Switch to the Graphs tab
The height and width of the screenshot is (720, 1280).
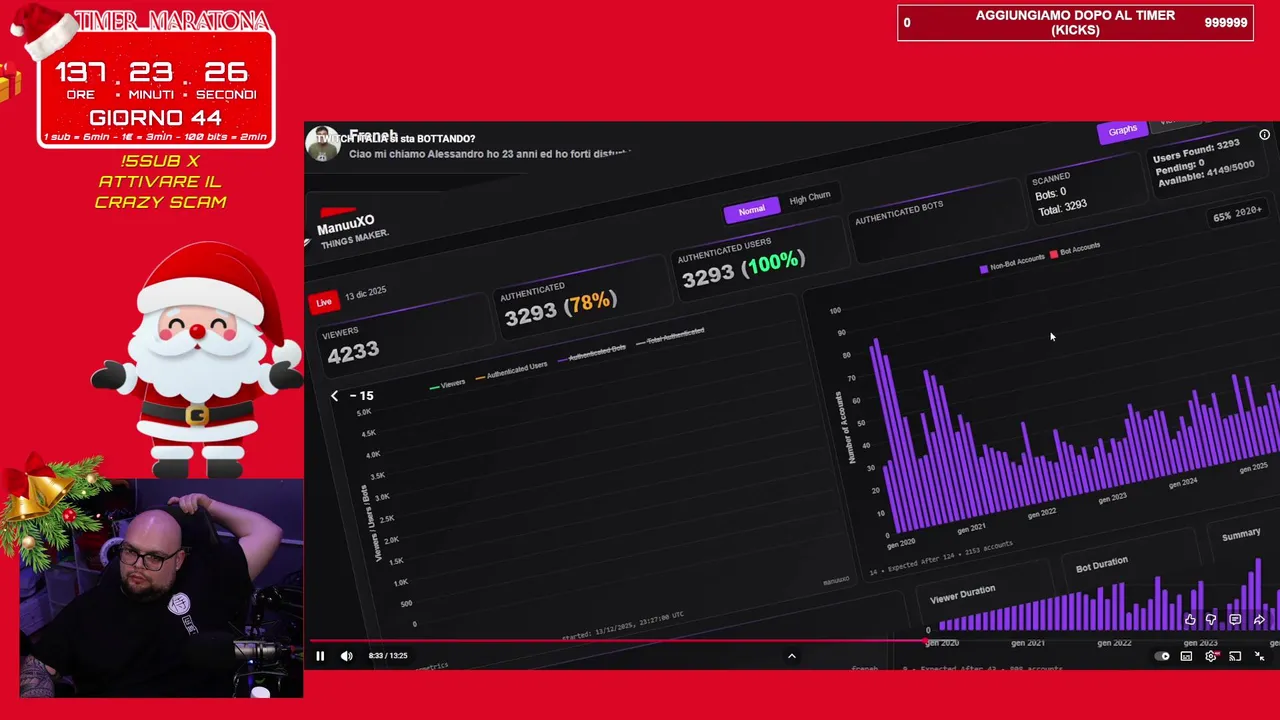(1122, 130)
